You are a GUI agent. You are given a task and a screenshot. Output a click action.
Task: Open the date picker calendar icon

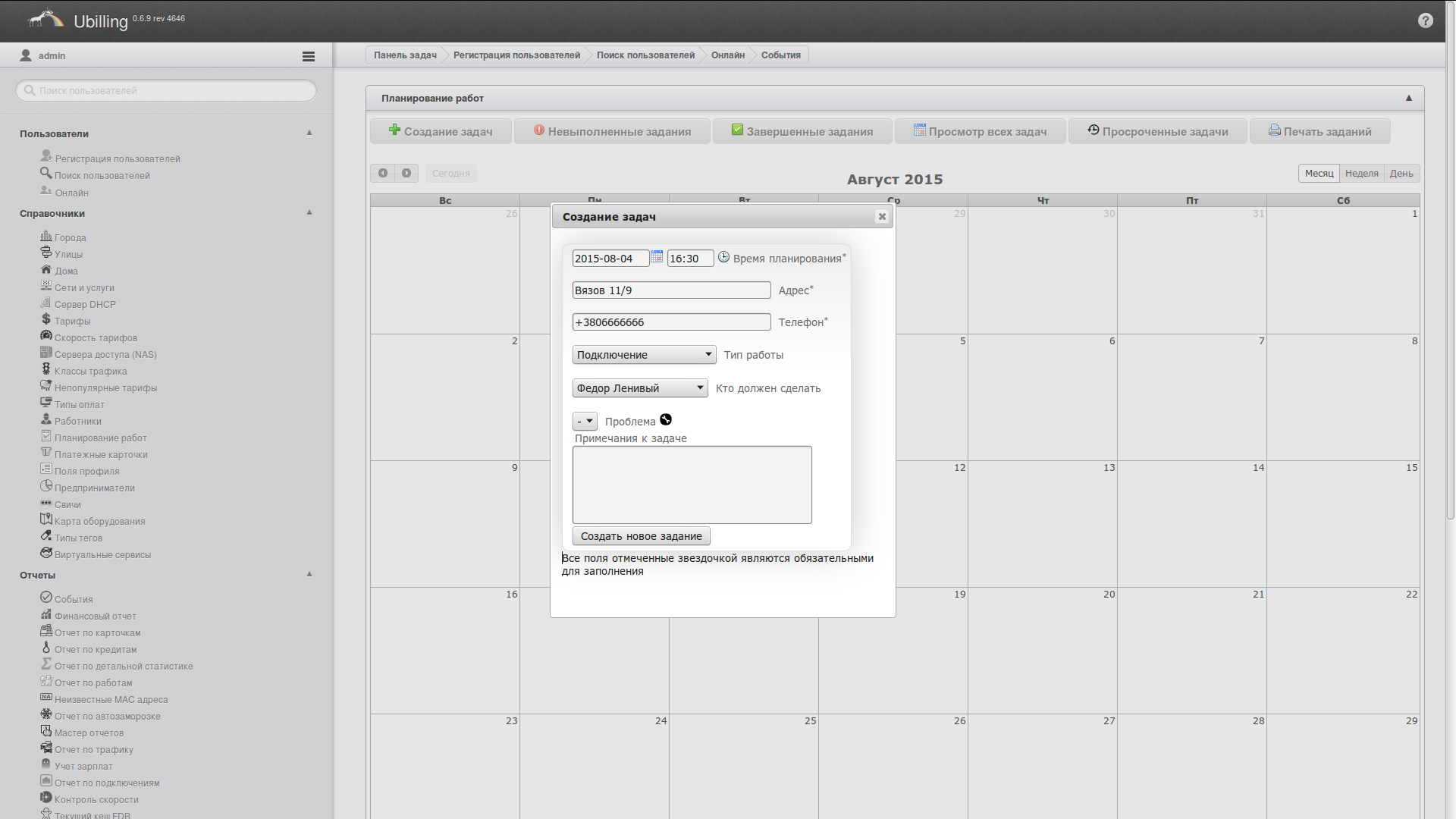[657, 257]
